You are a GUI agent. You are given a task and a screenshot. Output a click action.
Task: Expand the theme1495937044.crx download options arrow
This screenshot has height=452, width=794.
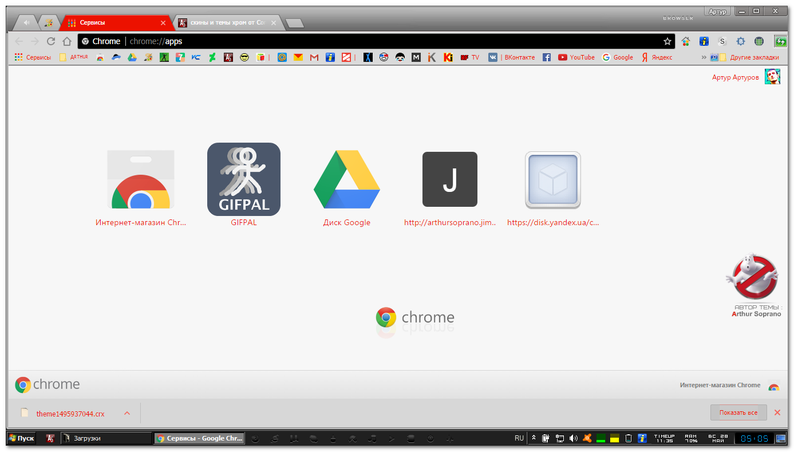point(127,413)
